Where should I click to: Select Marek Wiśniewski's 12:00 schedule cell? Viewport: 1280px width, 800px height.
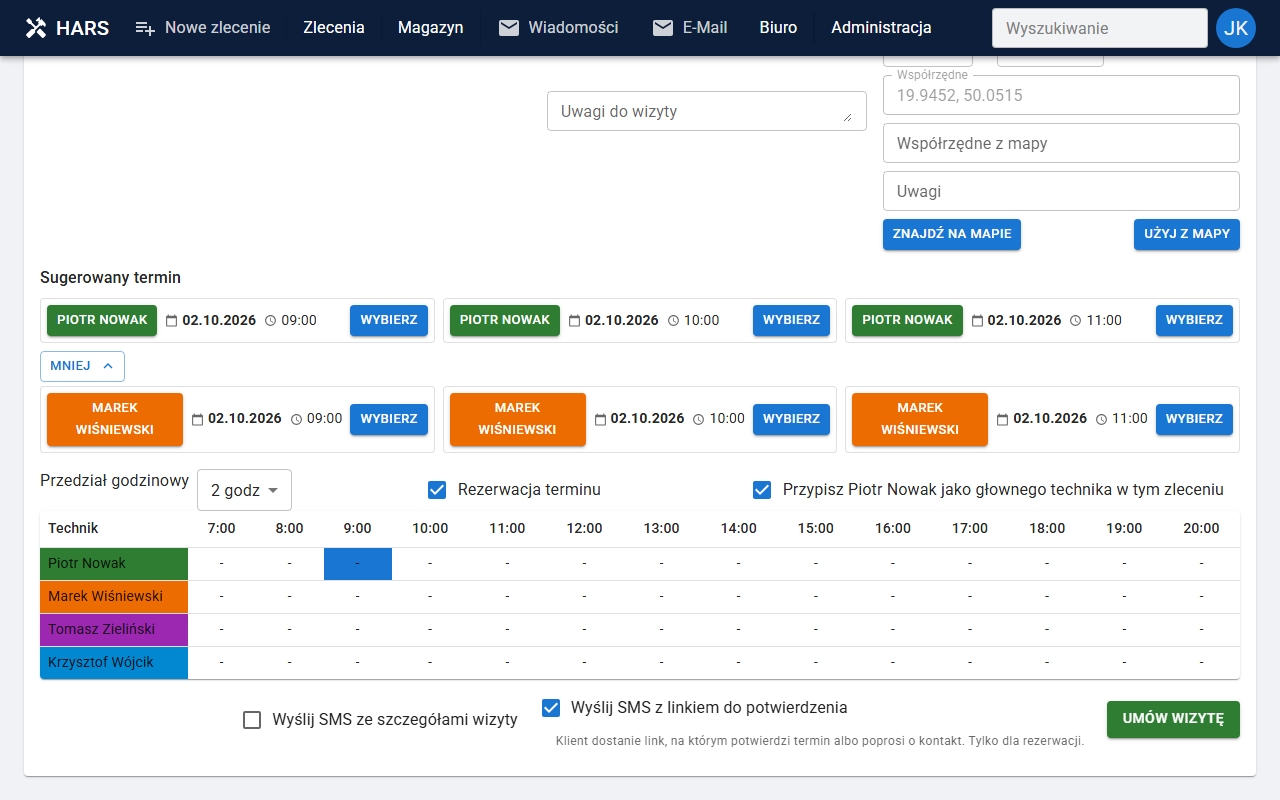[584, 597]
